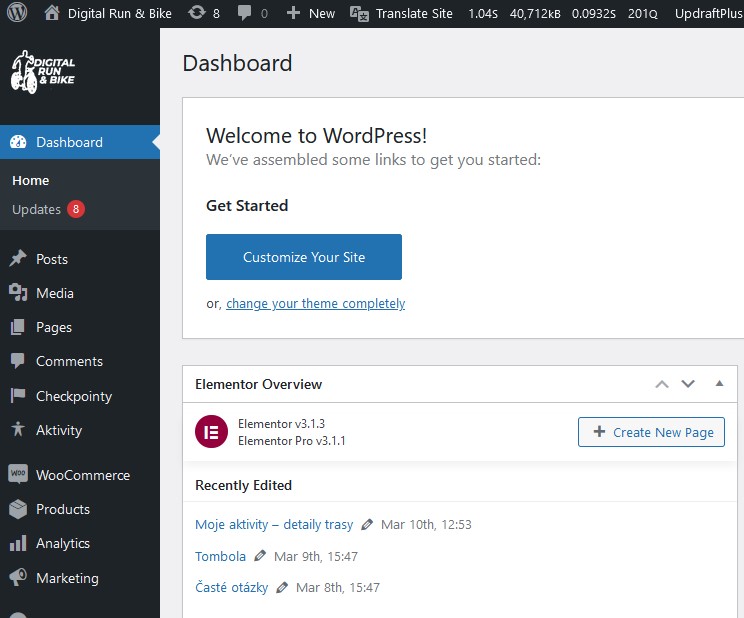Image resolution: width=744 pixels, height=618 pixels.
Task: Click the Aktivity person icon
Action: coord(18,430)
